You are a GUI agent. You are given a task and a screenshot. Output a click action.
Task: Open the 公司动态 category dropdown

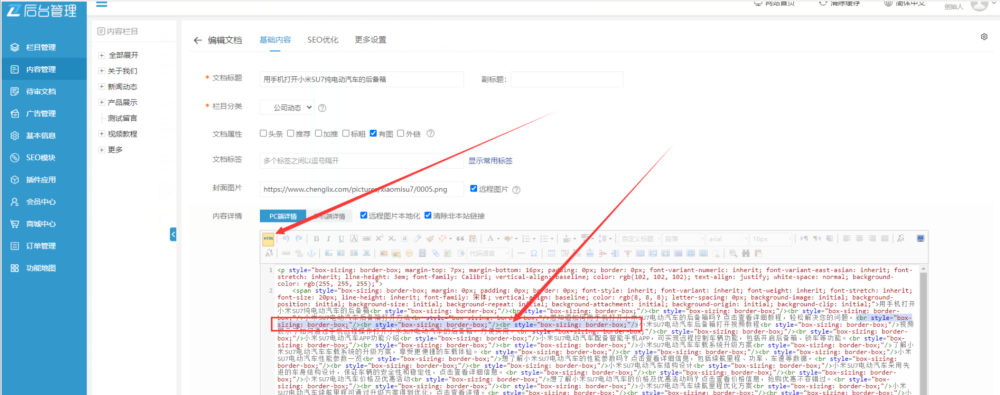[x=288, y=107]
